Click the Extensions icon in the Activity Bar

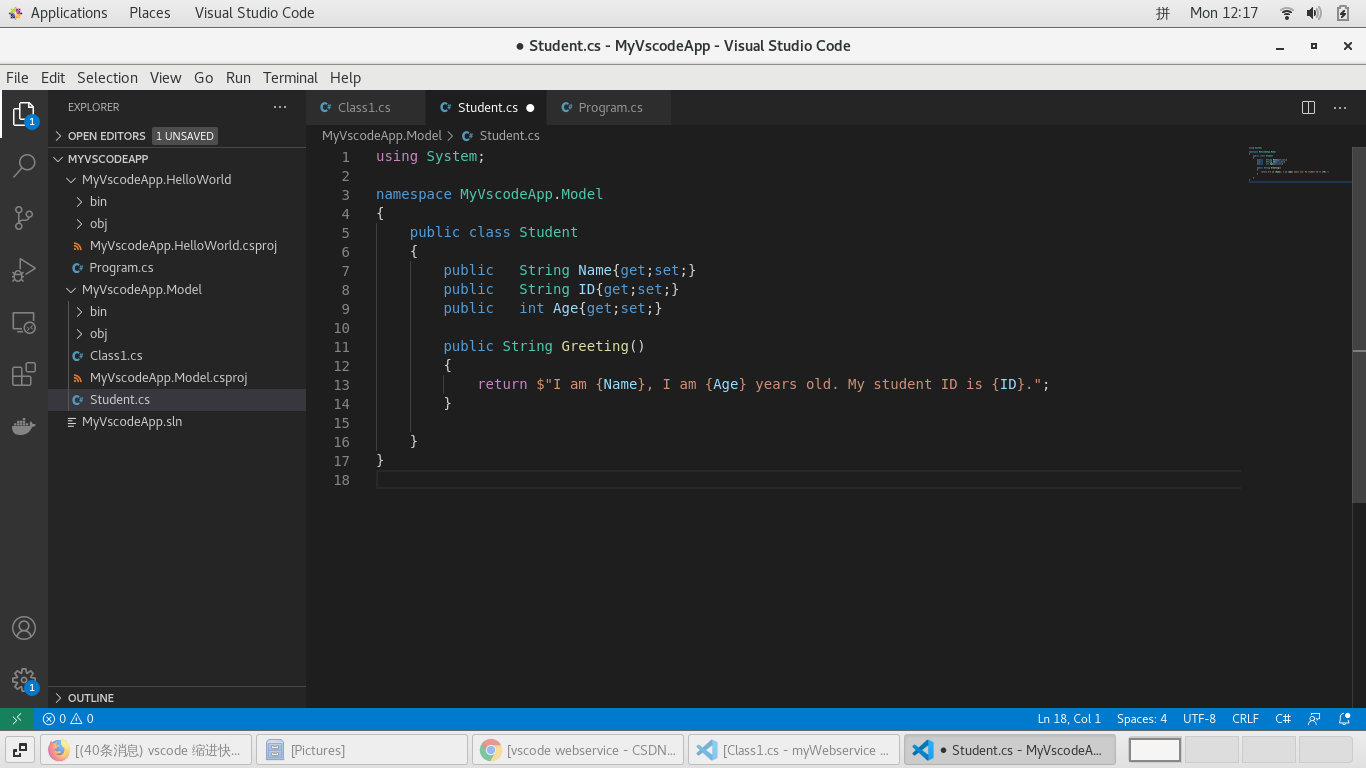(24, 374)
